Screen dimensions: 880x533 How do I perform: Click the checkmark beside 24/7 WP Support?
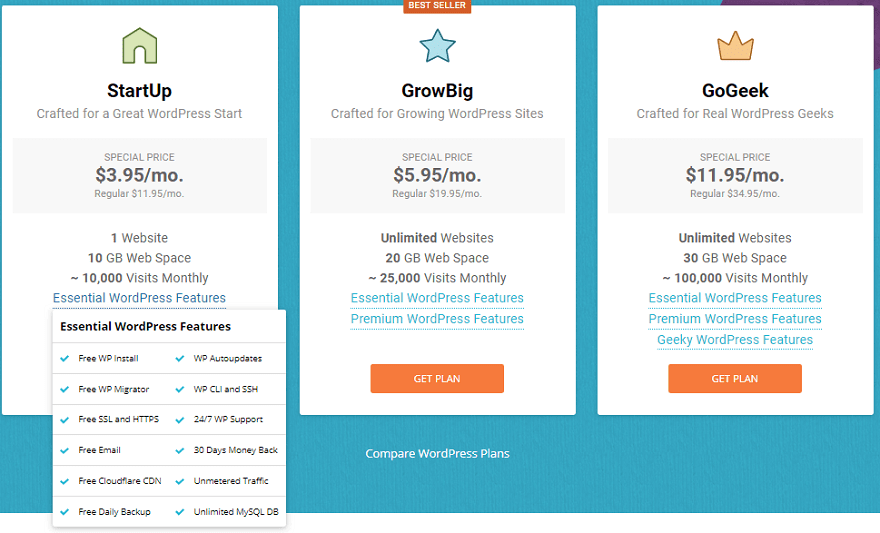pos(180,419)
